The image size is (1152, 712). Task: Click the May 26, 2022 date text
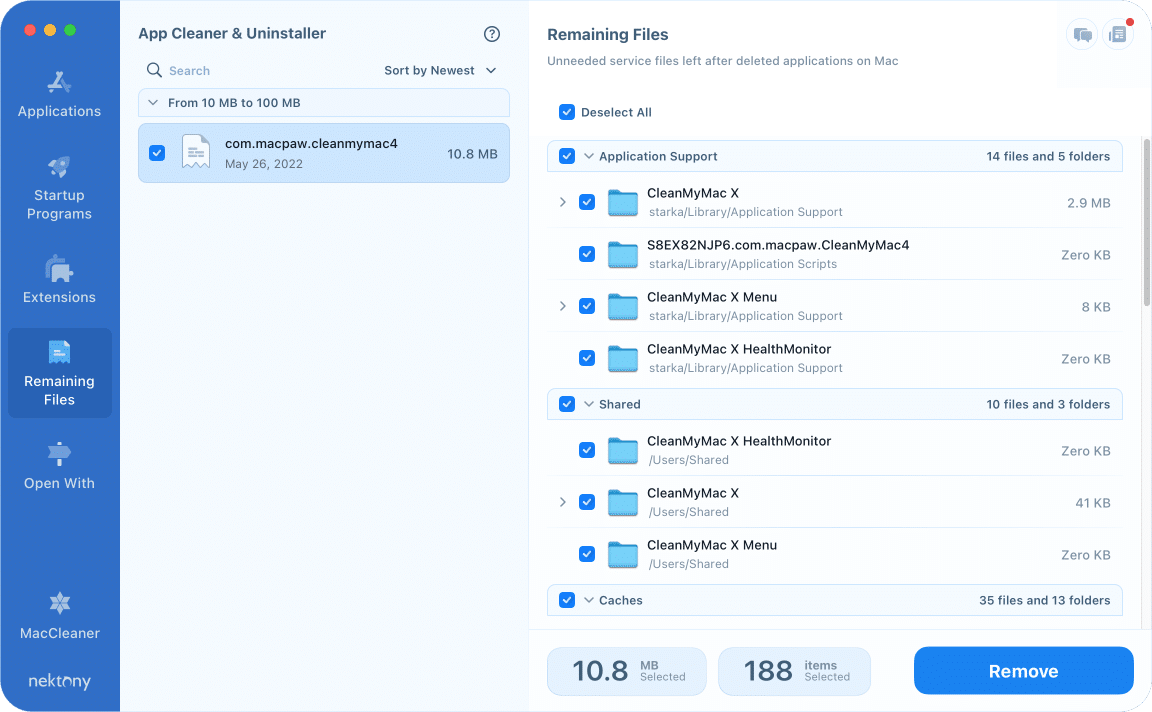click(264, 164)
